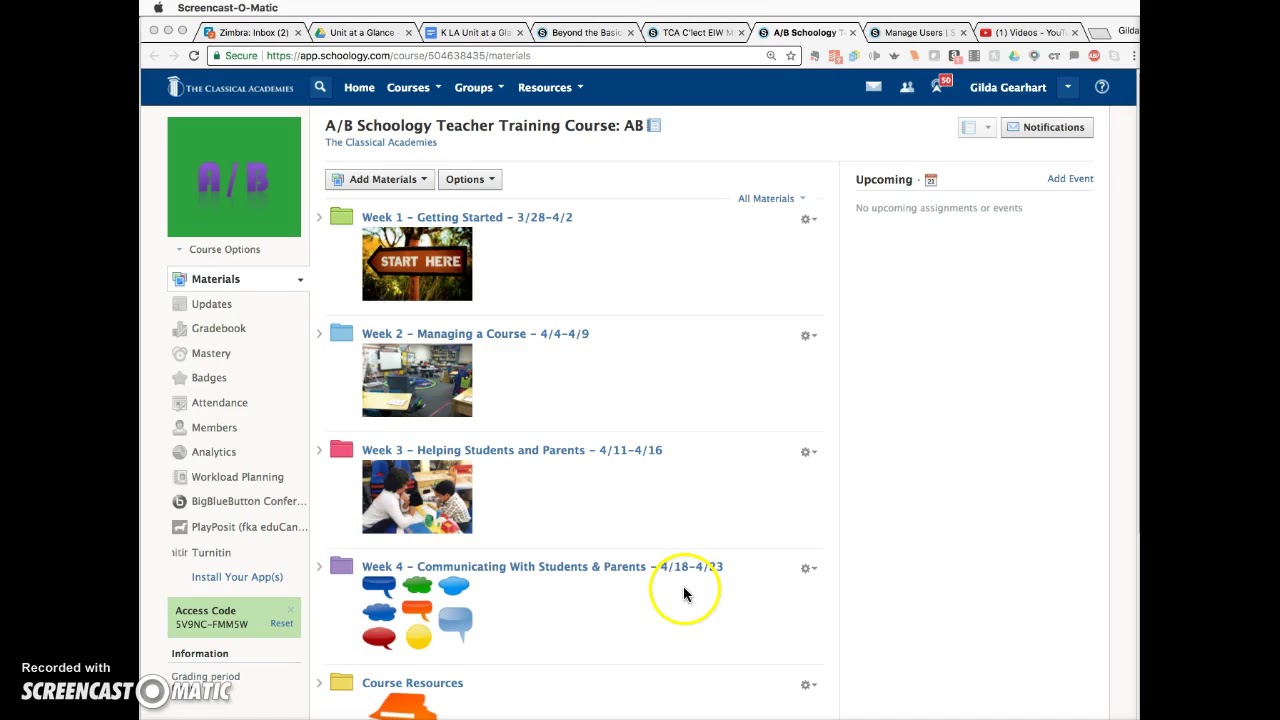Click the course info icon after title

tap(654, 126)
